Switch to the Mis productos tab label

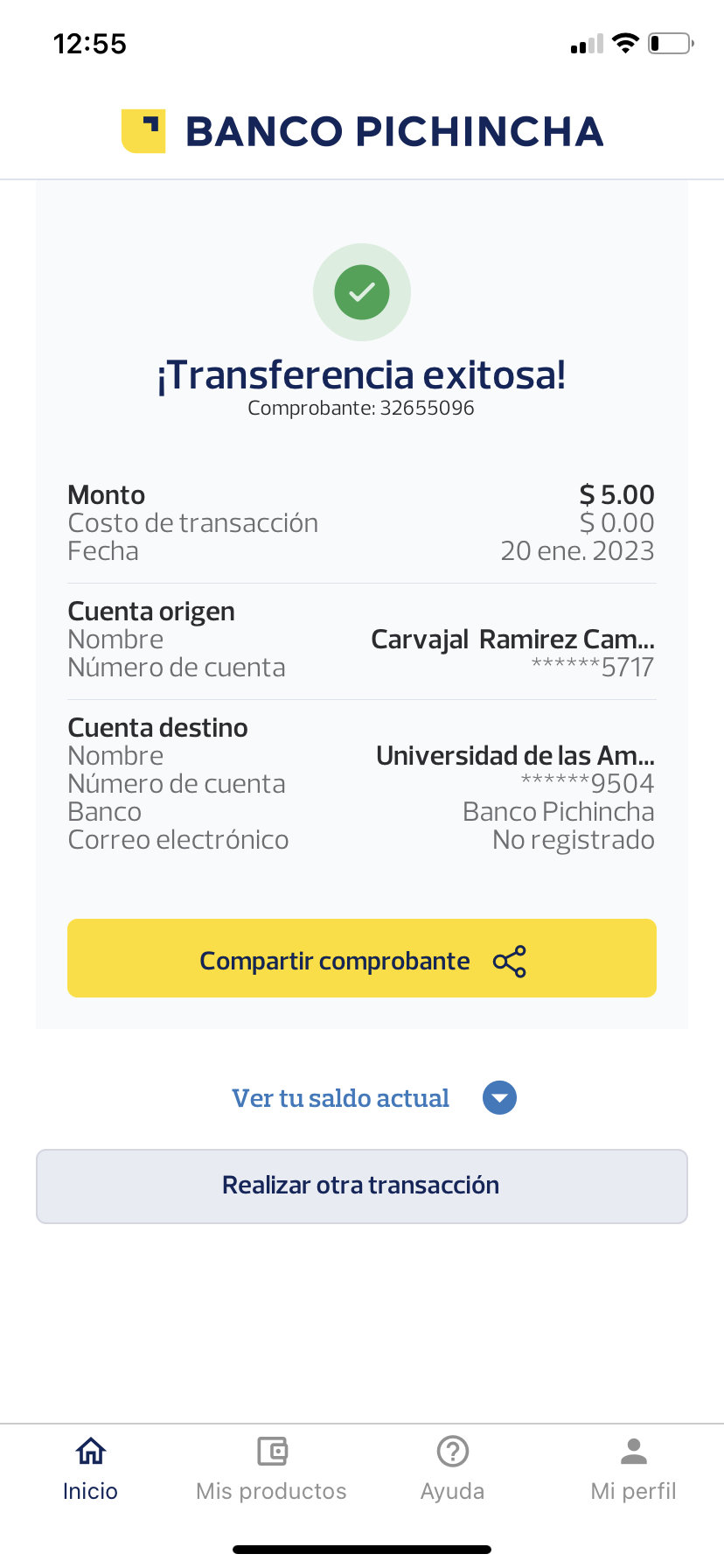point(271,1491)
